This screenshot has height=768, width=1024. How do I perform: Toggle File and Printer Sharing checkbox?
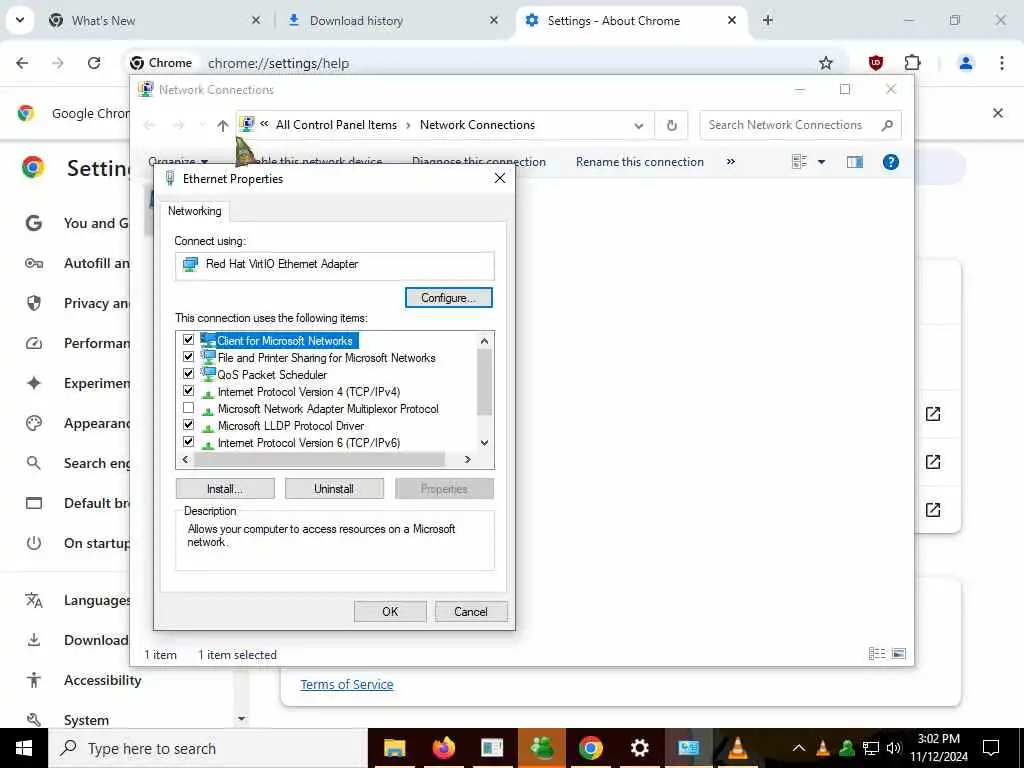click(x=189, y=357)
